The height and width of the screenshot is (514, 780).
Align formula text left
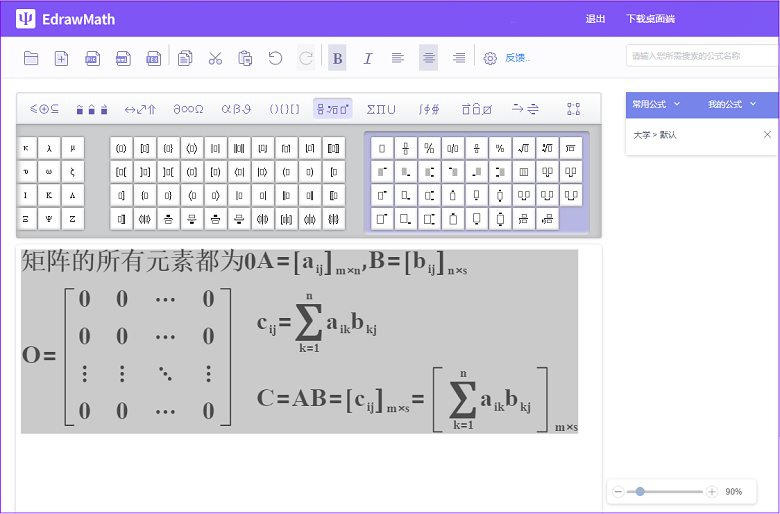click(397, 58)
